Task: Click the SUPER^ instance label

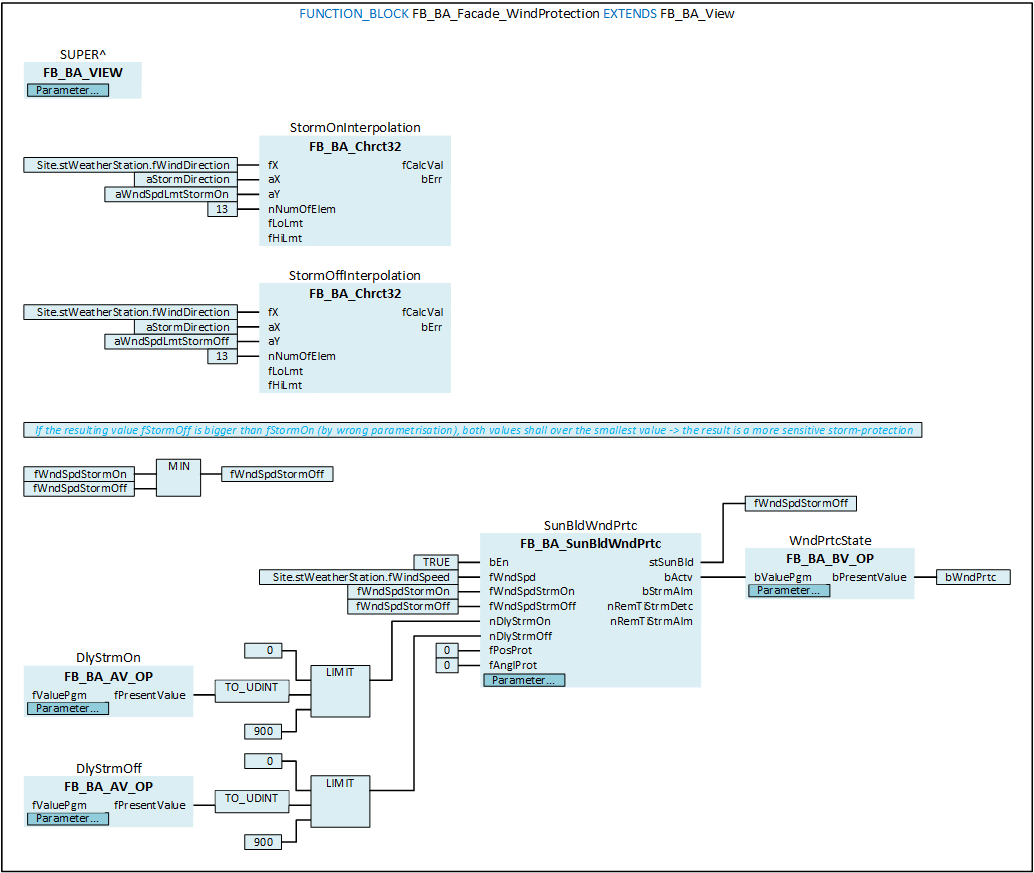Action: point(82,54)
